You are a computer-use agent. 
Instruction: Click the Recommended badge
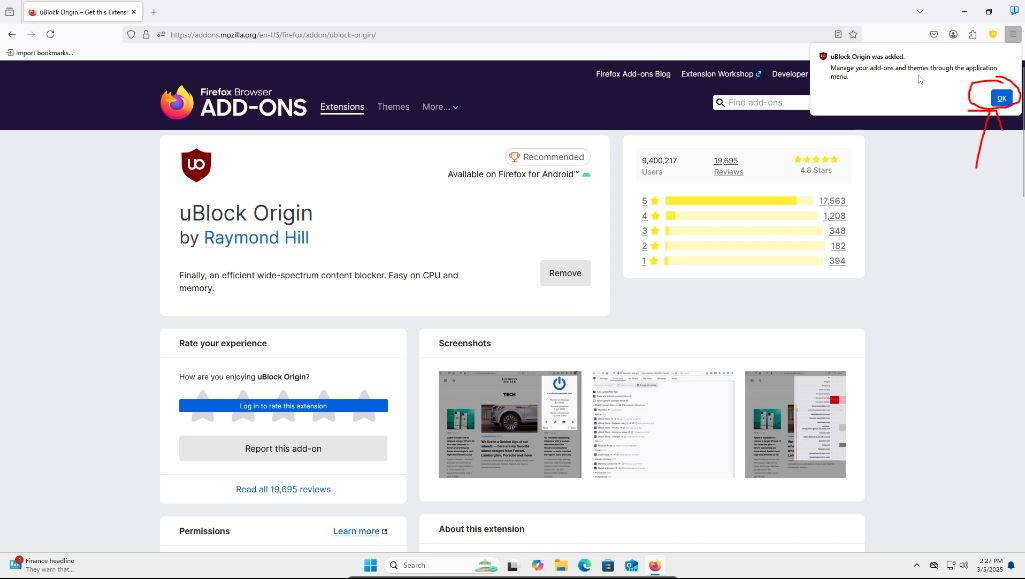pos(547,157)
